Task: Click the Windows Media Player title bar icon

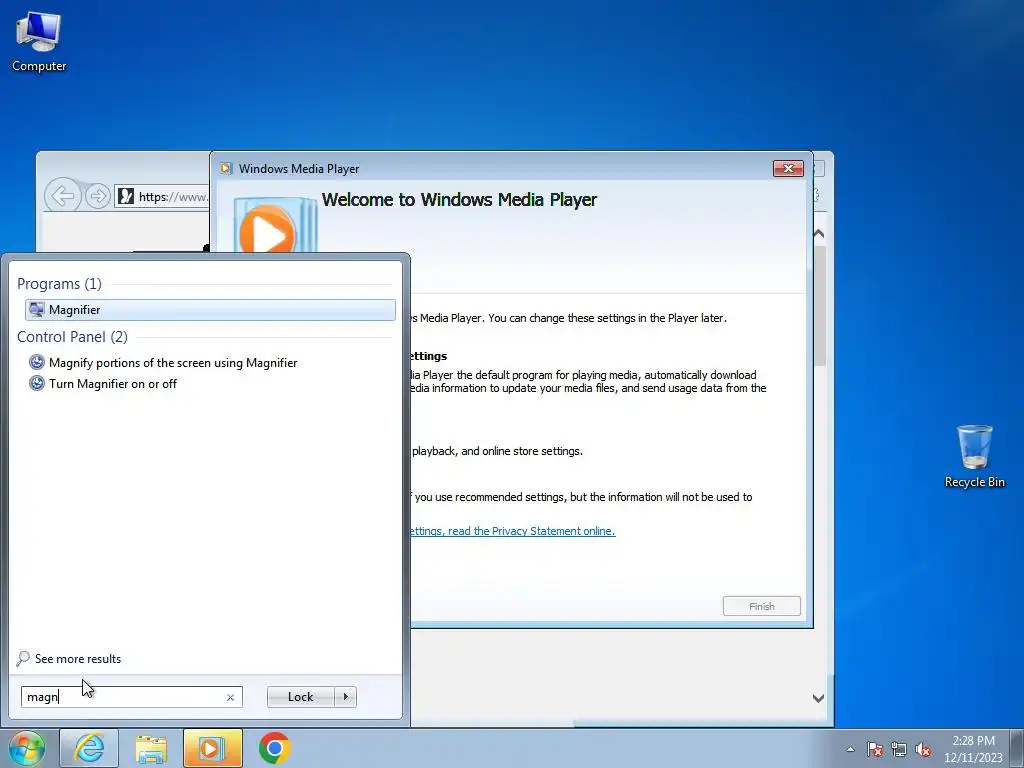Action: click(227, 168)
